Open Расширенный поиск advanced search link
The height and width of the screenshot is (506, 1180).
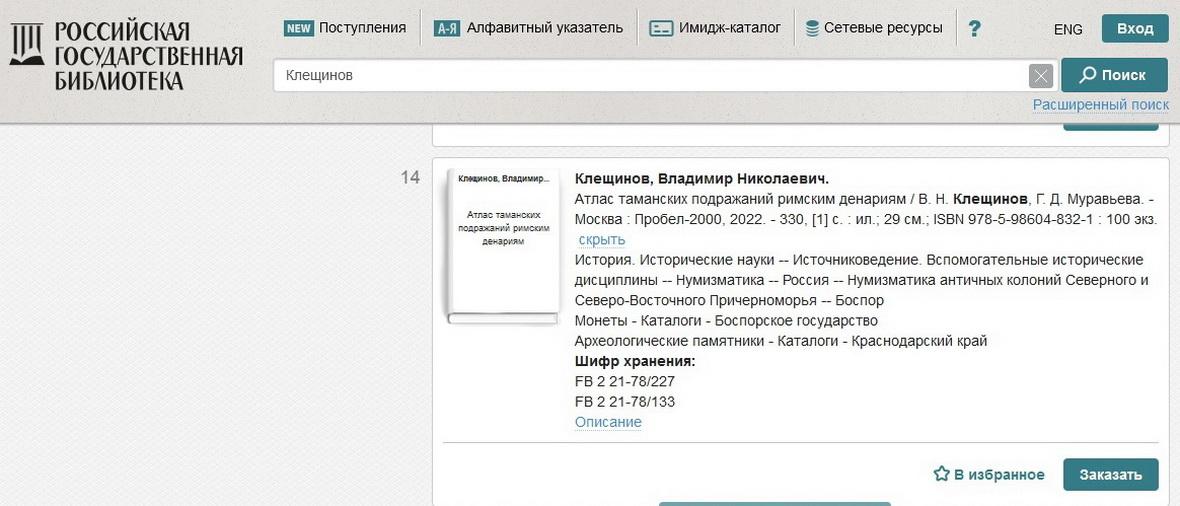click(x=1100, y=105)
